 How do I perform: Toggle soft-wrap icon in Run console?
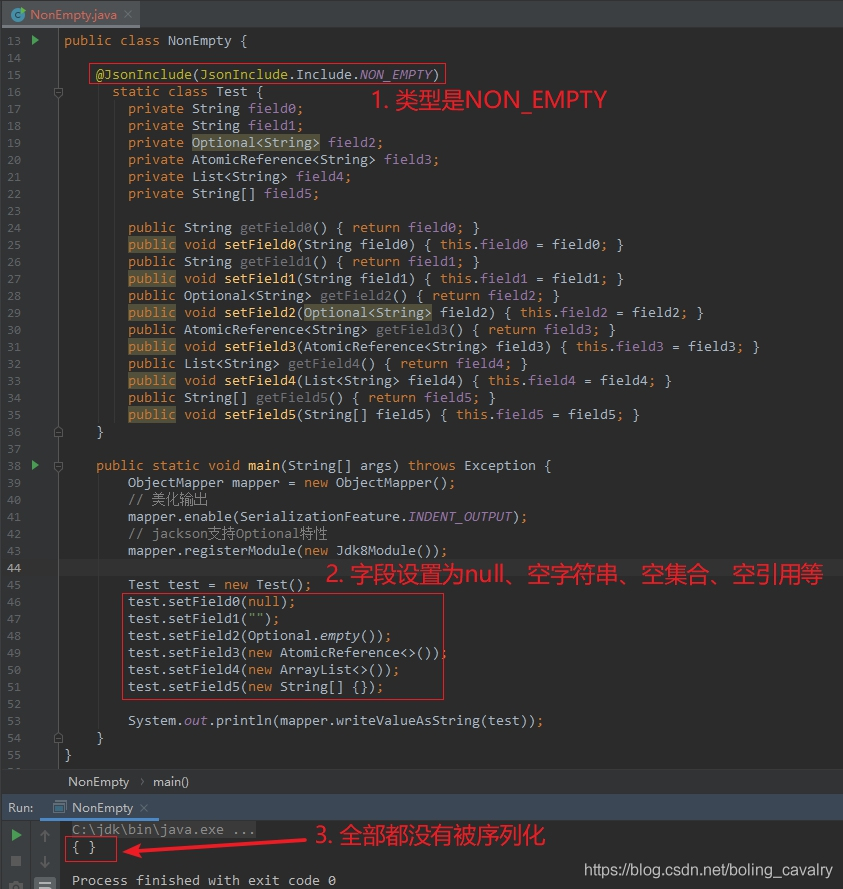click(x=45, y=884)
